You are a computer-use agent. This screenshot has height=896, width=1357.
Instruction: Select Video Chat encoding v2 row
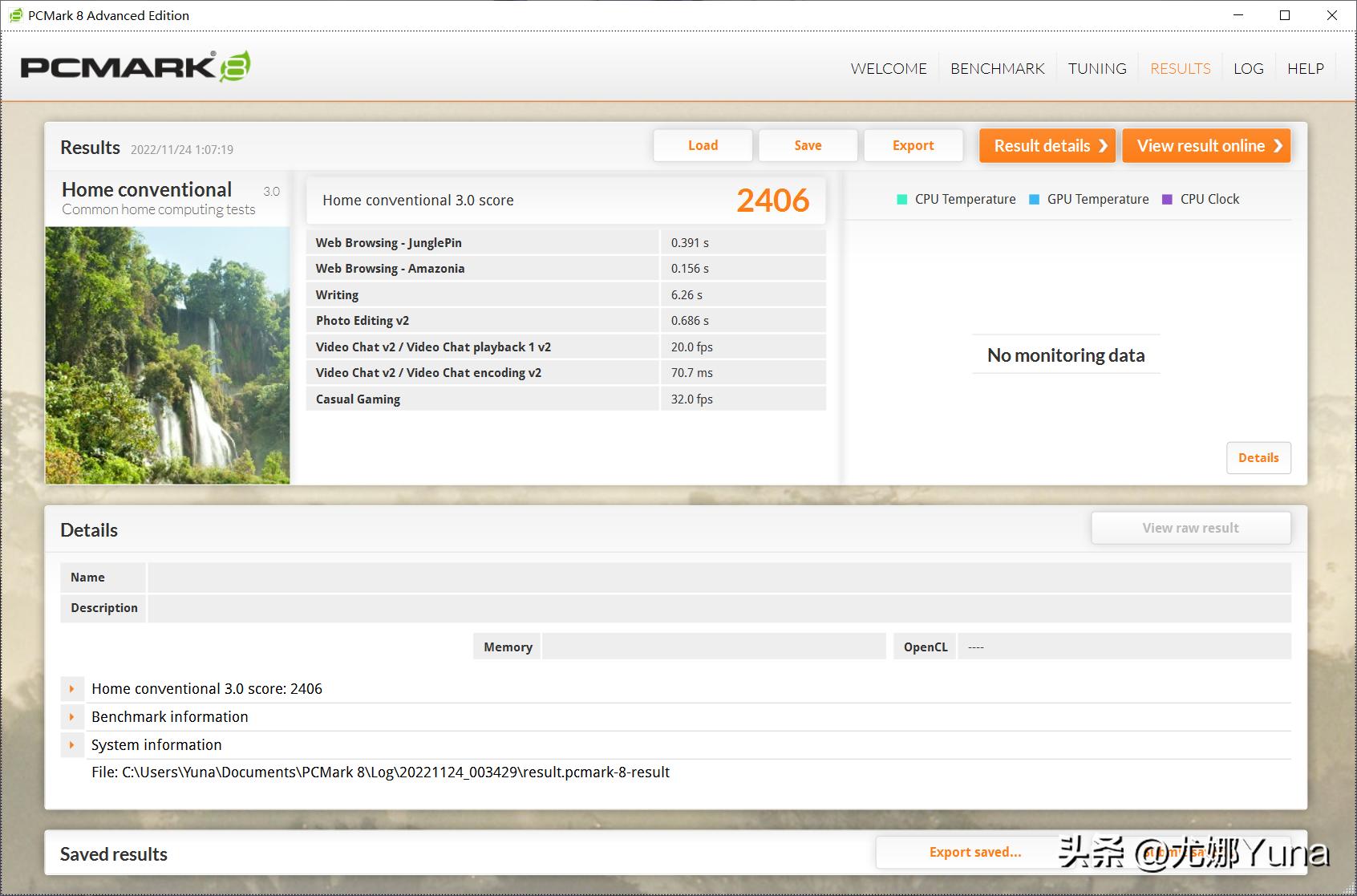click(x=566, y=373)
